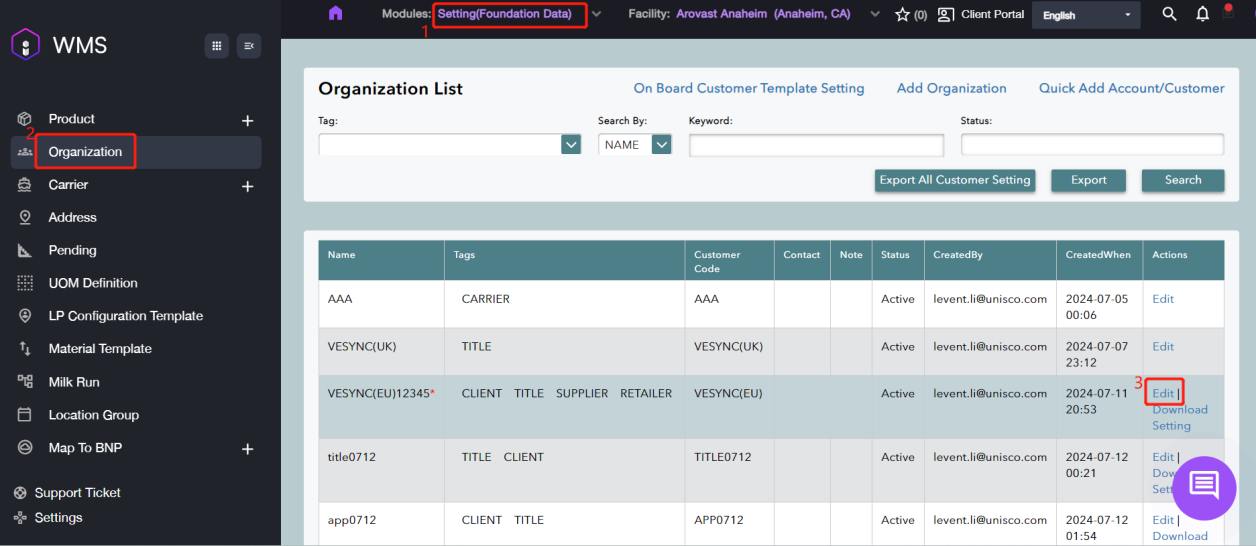Open the app grid icon beside WMS

click(216, 45)
